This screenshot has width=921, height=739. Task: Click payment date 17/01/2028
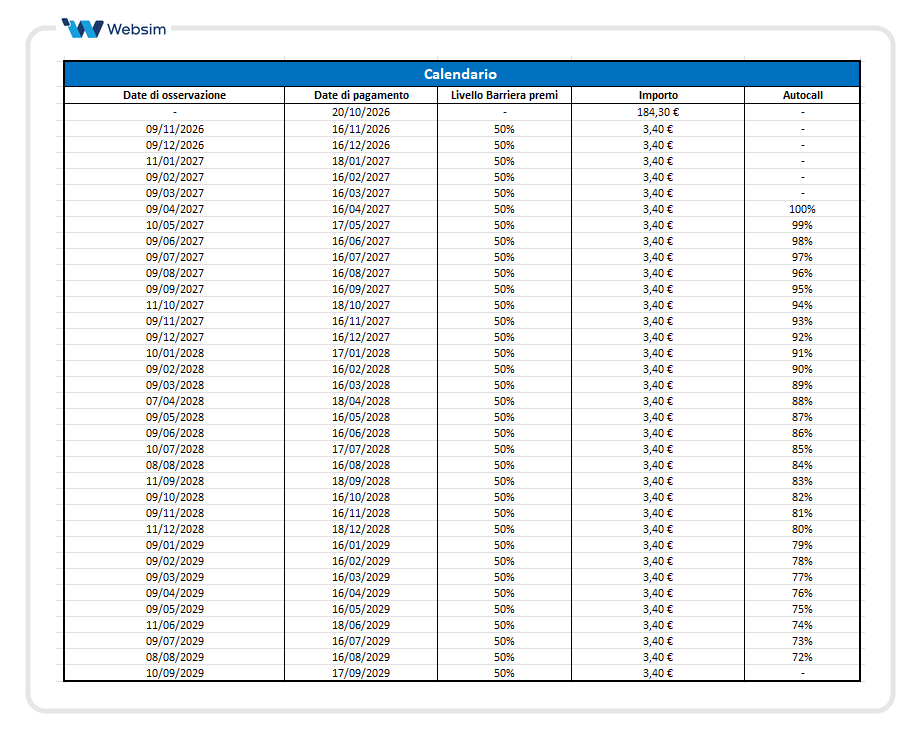pos(361,353)
